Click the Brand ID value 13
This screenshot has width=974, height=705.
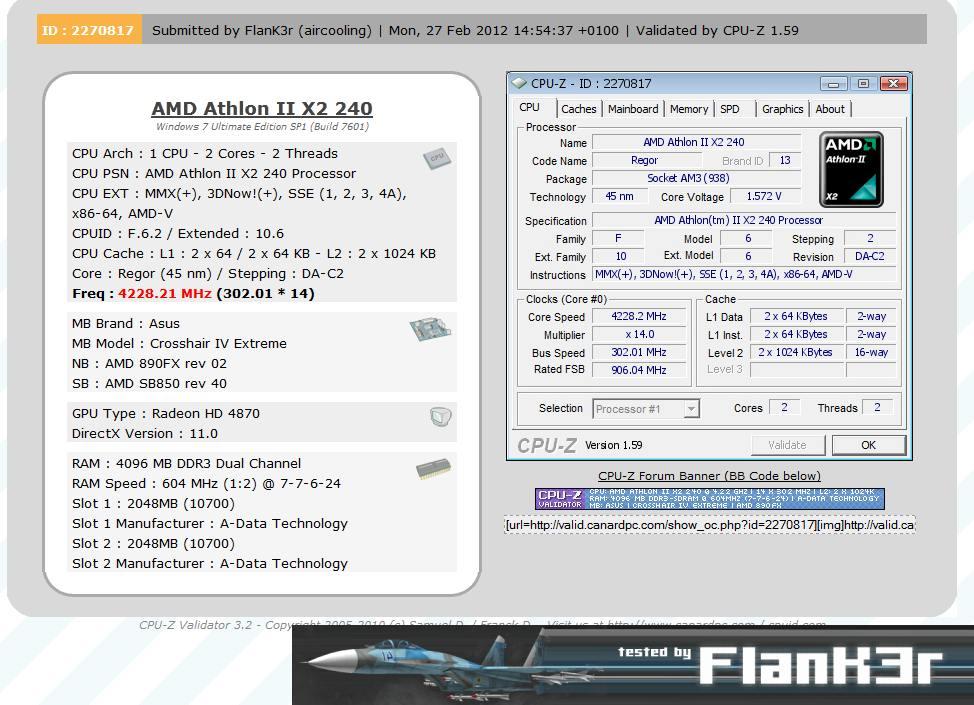point(785,160)
